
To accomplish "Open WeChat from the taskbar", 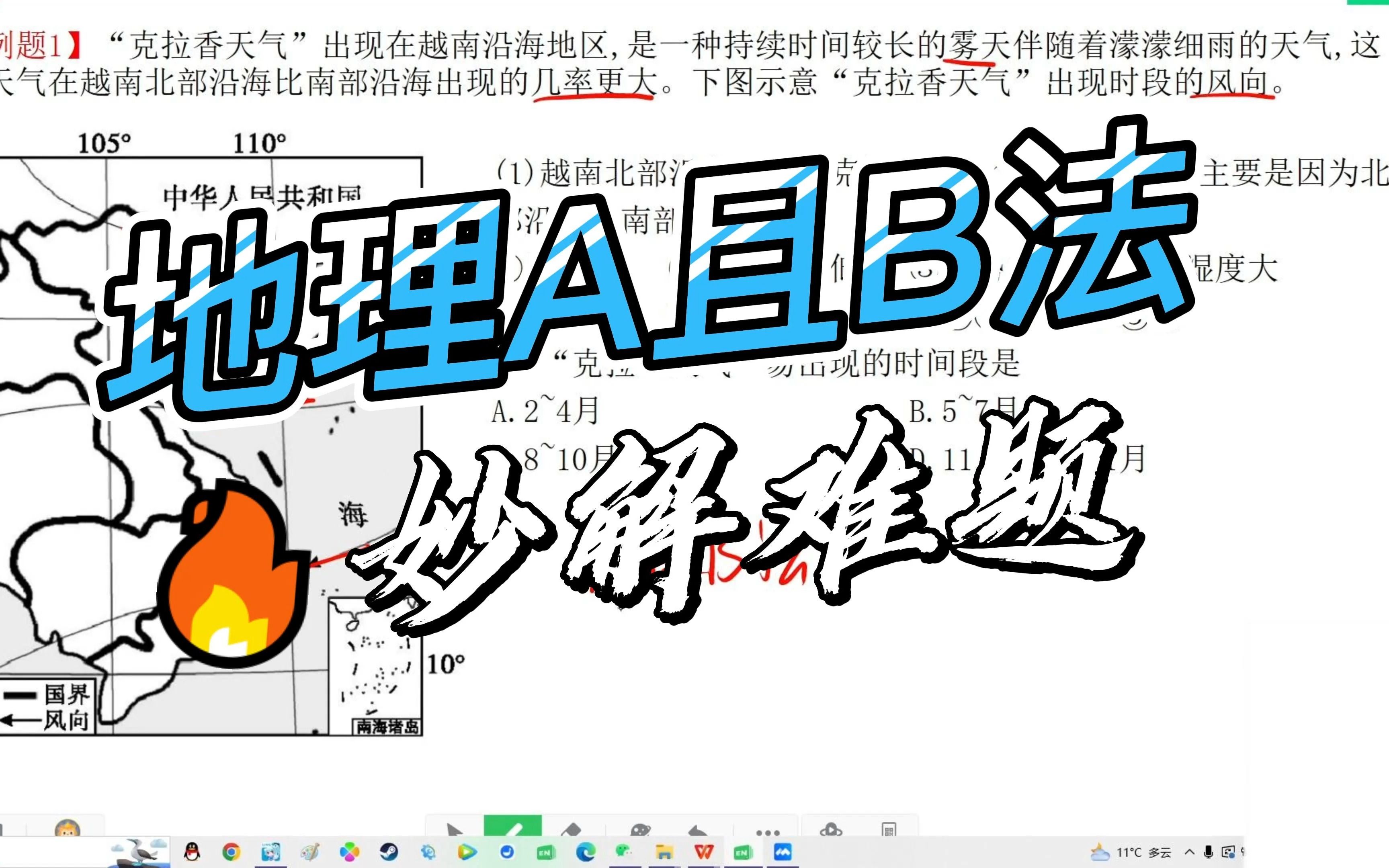I will 624,852.
